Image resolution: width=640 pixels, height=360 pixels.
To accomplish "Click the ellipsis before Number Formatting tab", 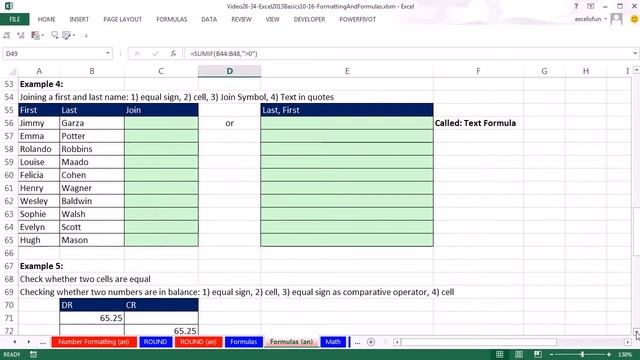I will [x=43, y=342].
